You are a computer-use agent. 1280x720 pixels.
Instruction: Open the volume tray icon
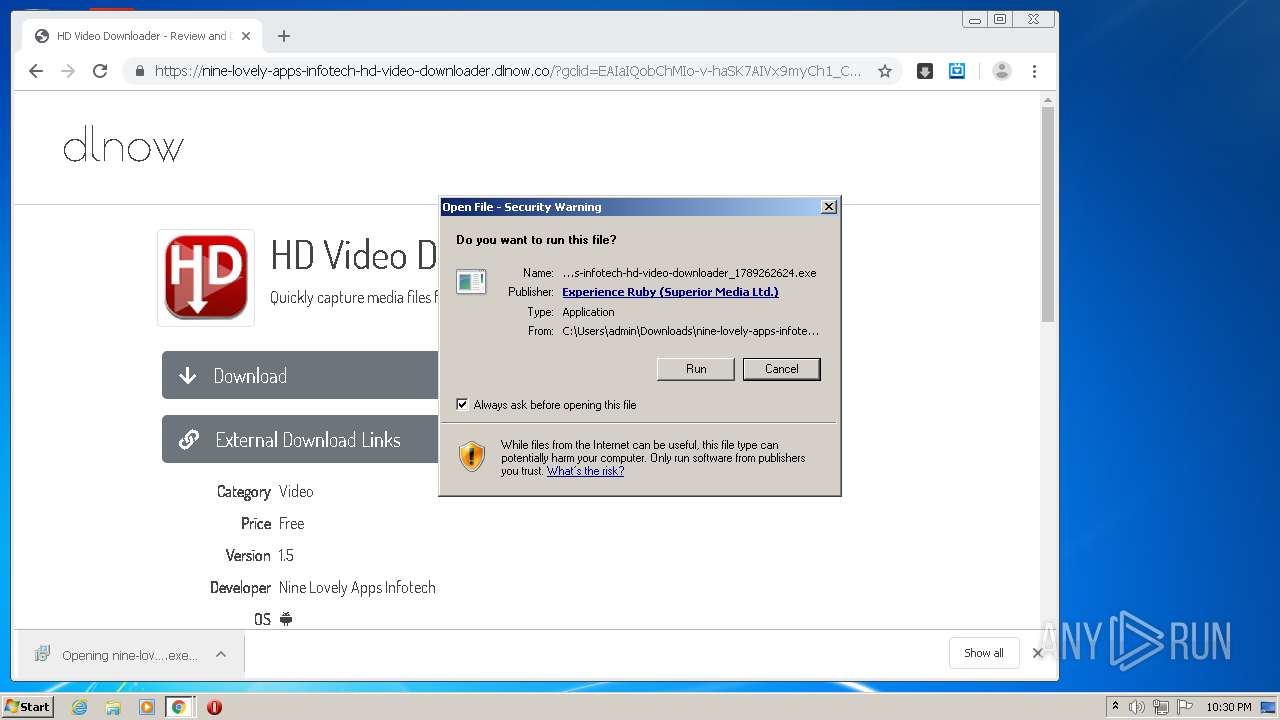(x=1136, y=707)
